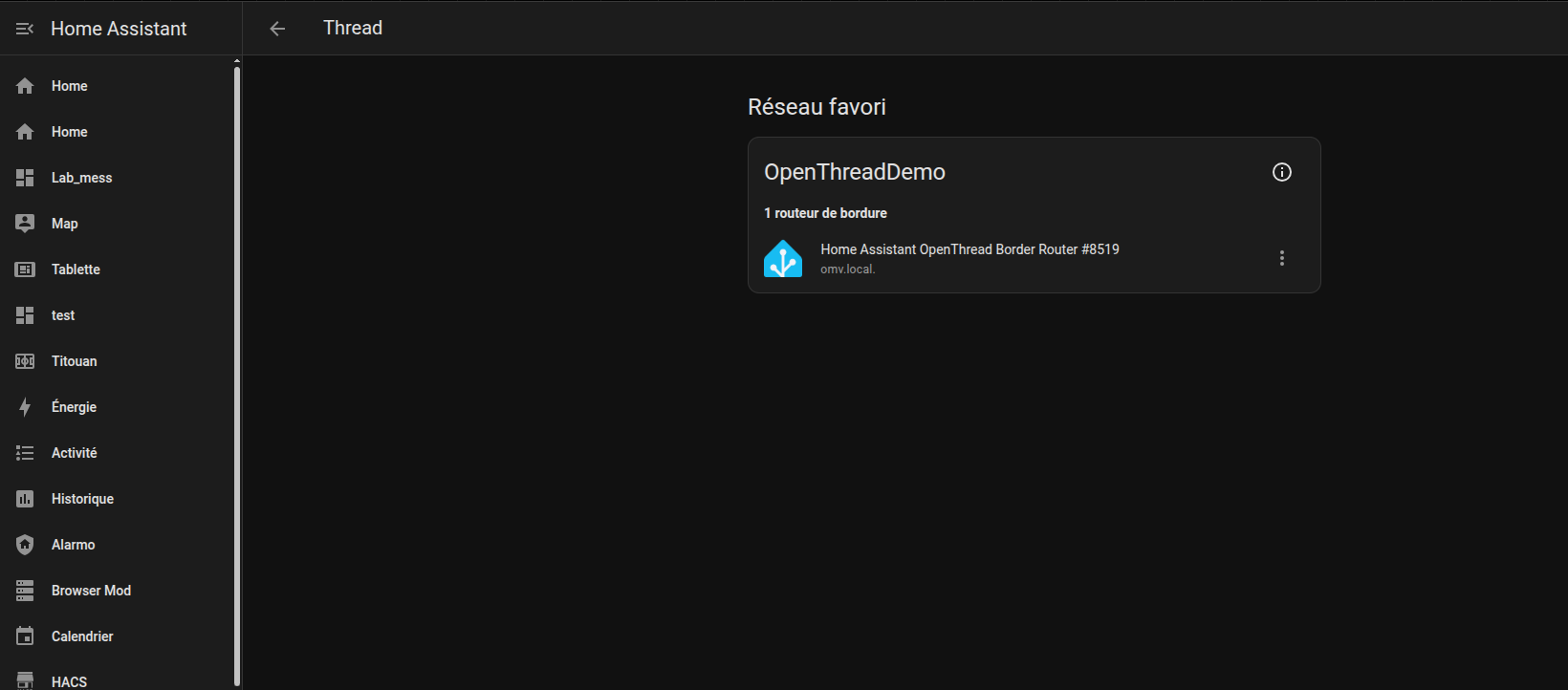1568x690 pixels.
Task: Open the Énergie lightning bolt icon
Action: tap(25, 407)
